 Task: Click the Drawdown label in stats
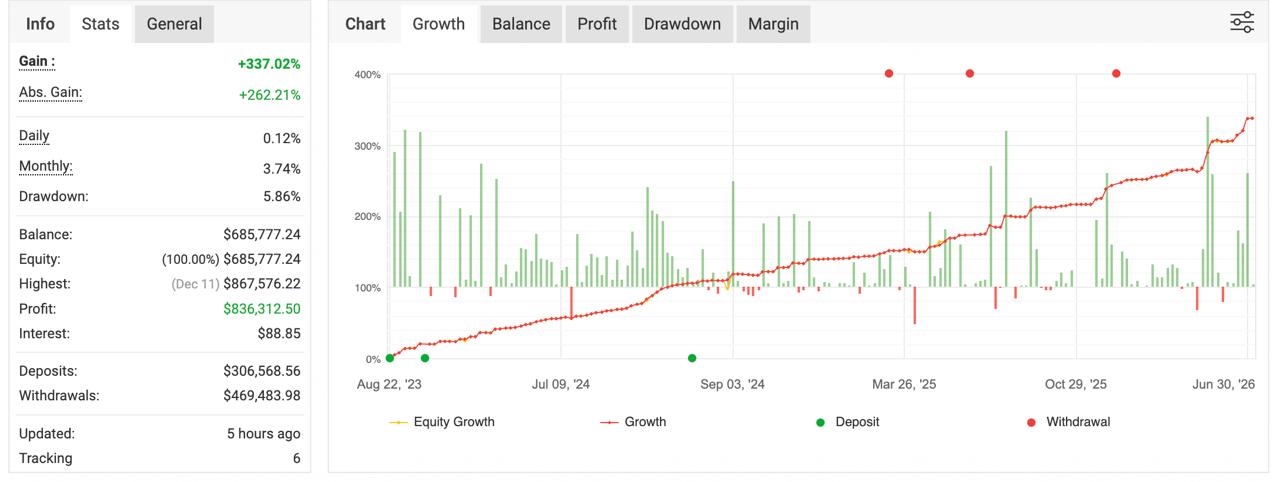click(x=54, y=197)
